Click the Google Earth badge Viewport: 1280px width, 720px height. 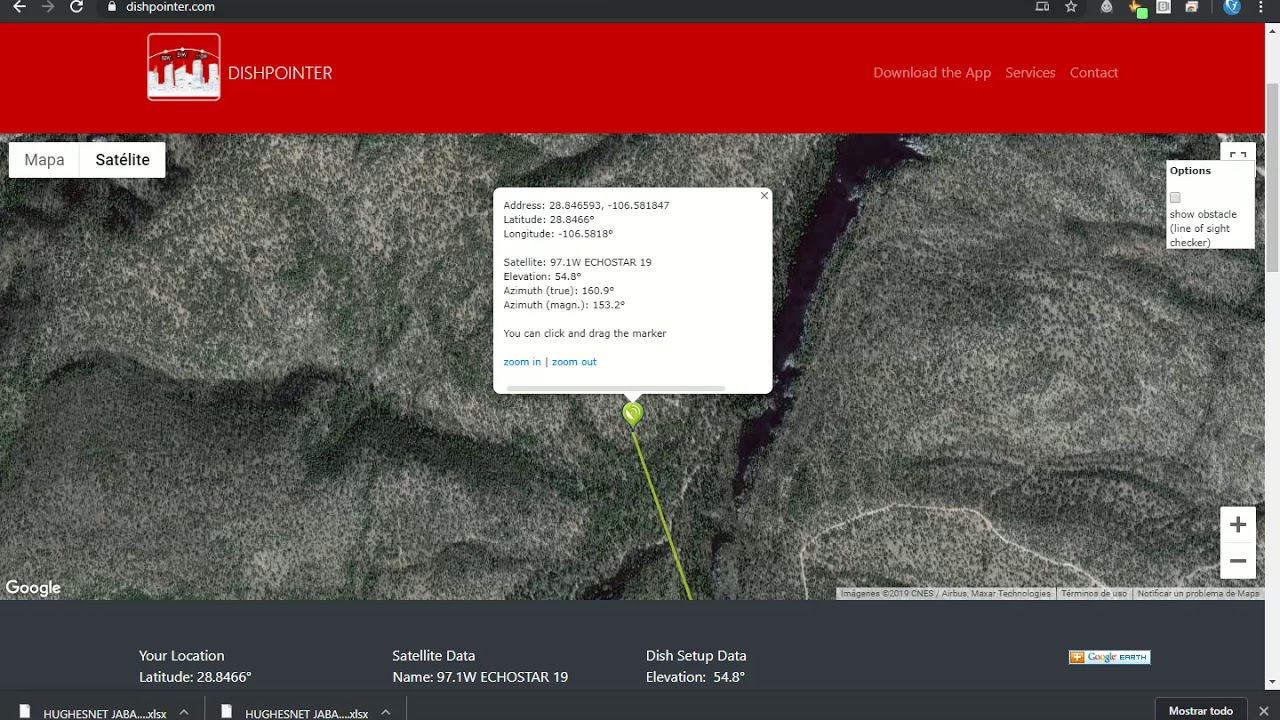(x=1109, y=657)
